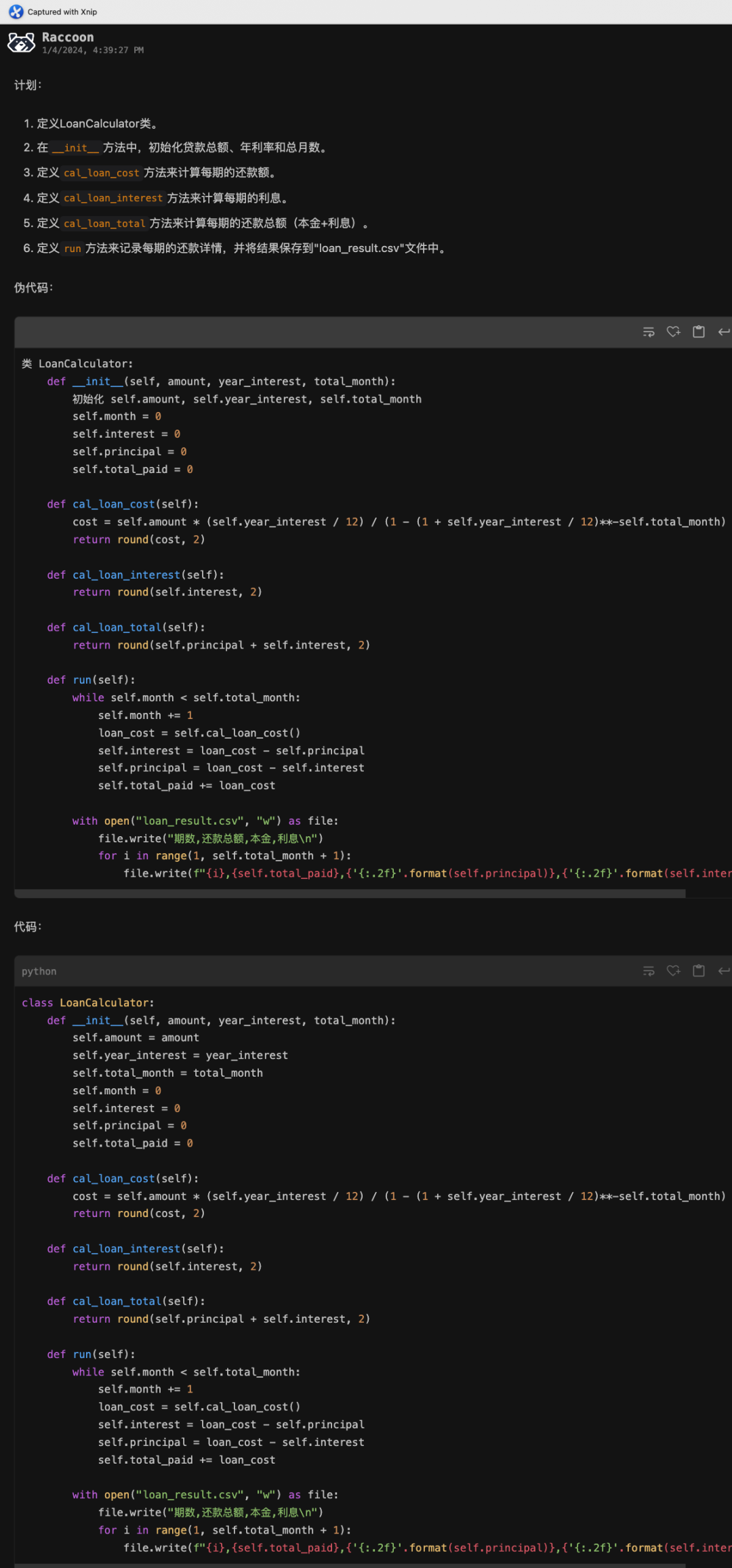Select the cal_loan_cost inline code in step 3
Image resolution: width=732 pixels, height=1568 pixels.
[x=101, y=173]
